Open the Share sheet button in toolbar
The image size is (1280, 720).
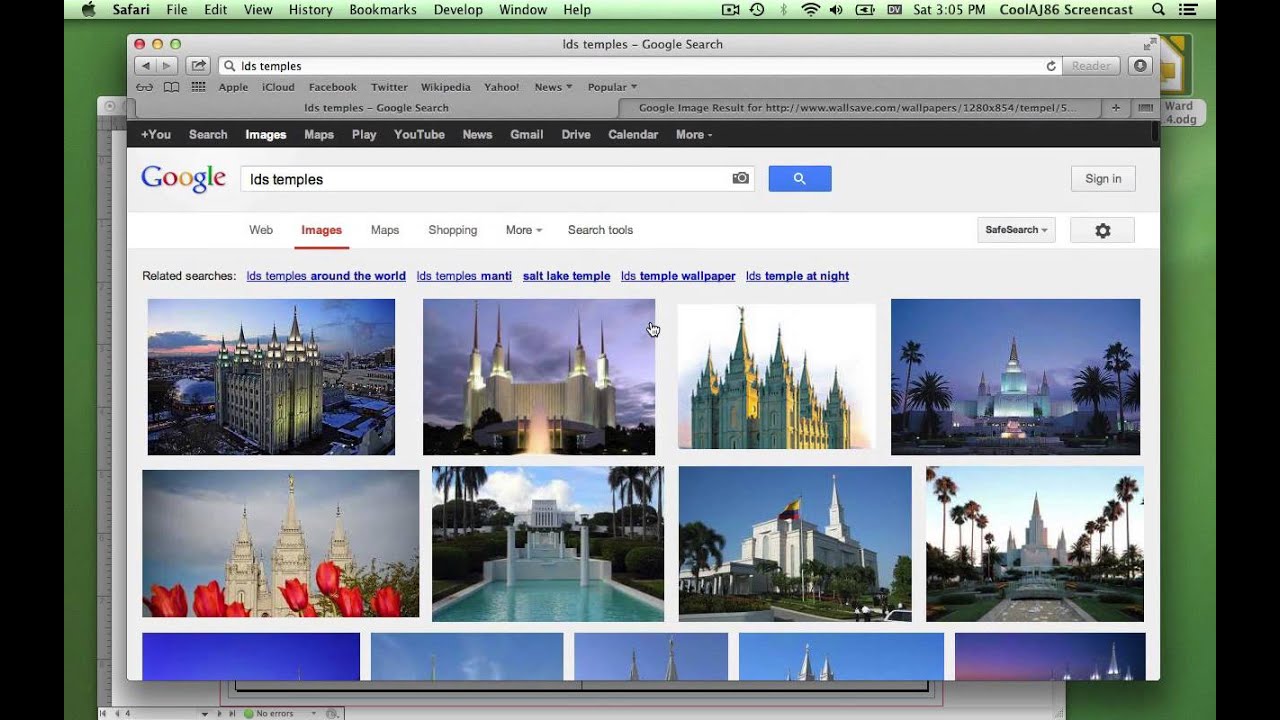(198, 66)
